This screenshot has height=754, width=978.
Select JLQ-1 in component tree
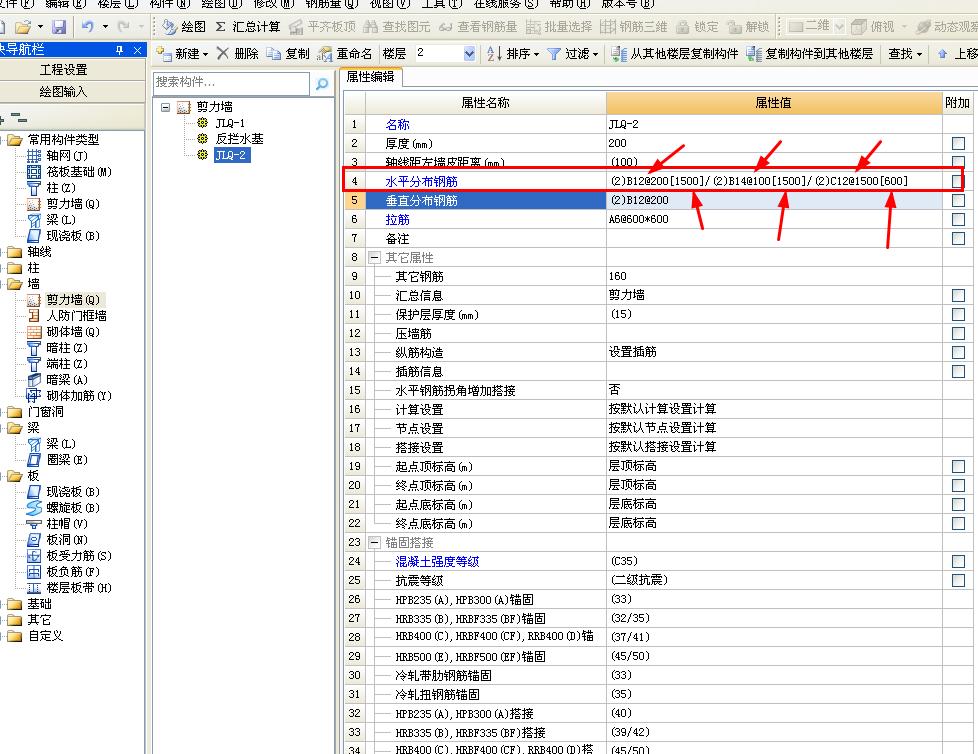pos(230,123)
